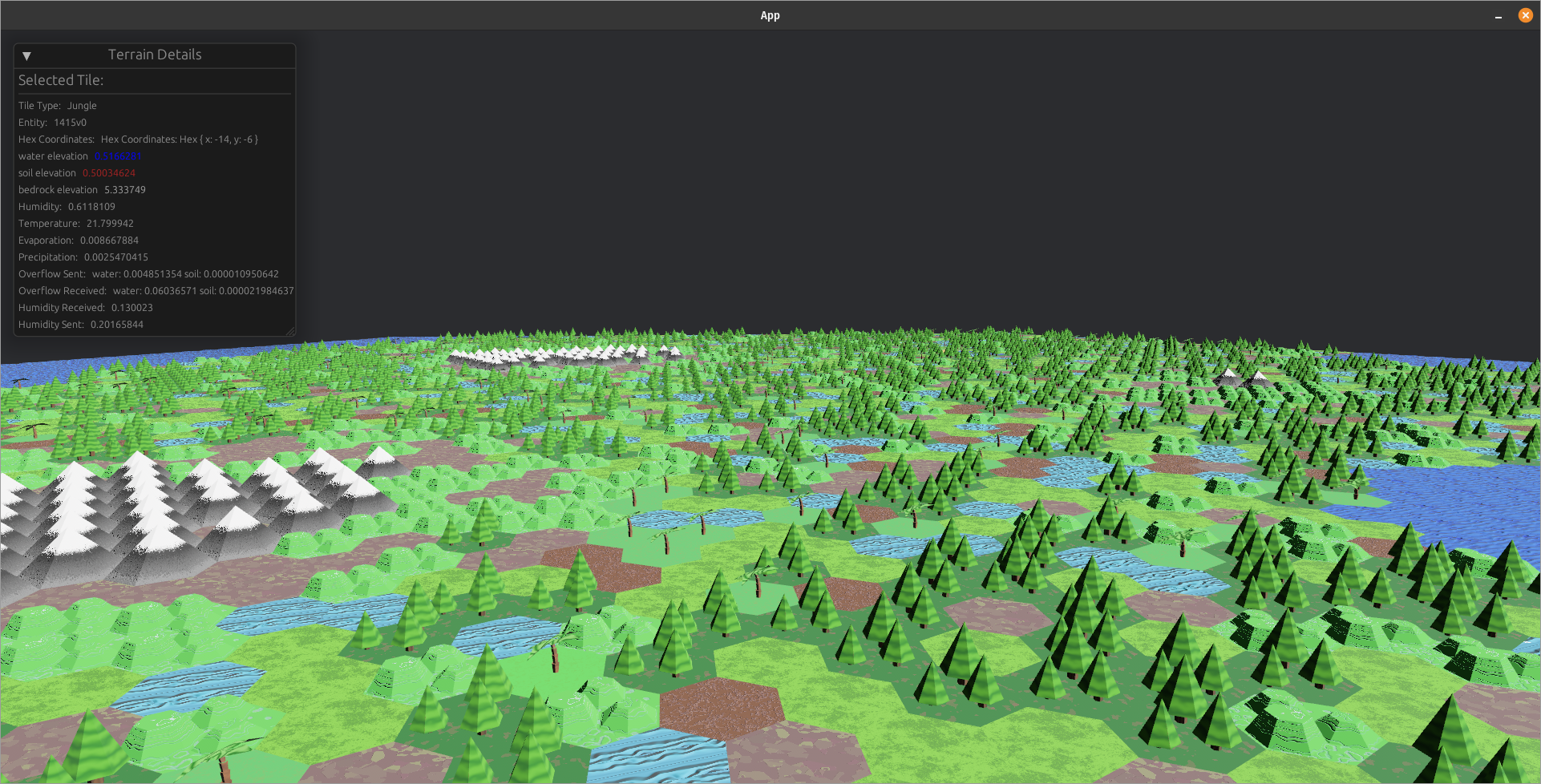
Task: Click the Humidity Received 0.130023 row
Action: (86, 308)
